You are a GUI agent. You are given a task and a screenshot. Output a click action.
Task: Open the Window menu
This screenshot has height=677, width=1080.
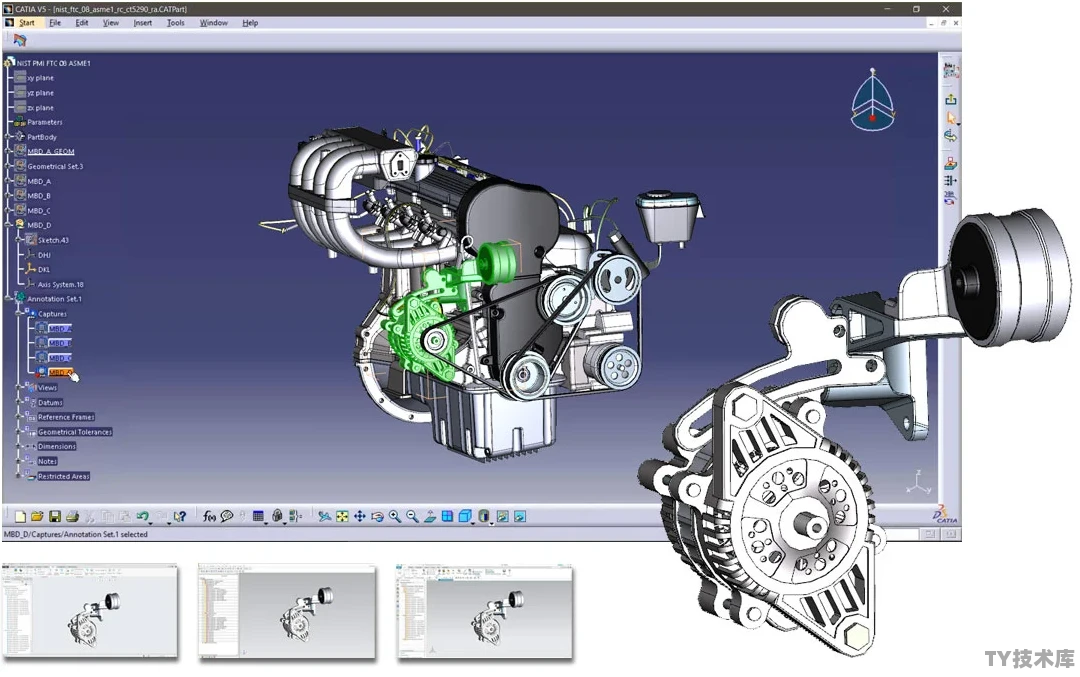coord(214,23)
